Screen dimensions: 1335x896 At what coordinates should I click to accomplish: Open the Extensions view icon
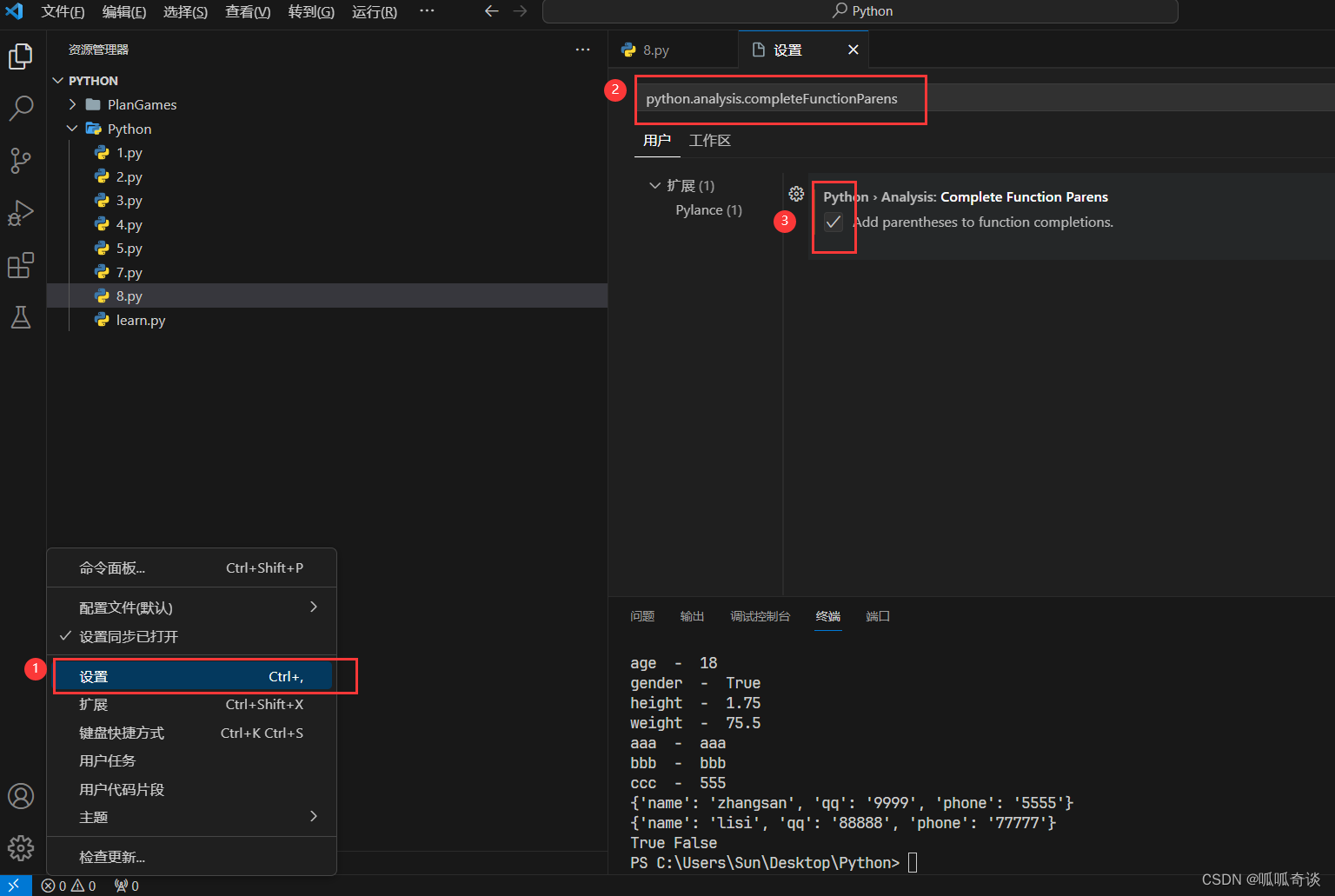(21, 265)
